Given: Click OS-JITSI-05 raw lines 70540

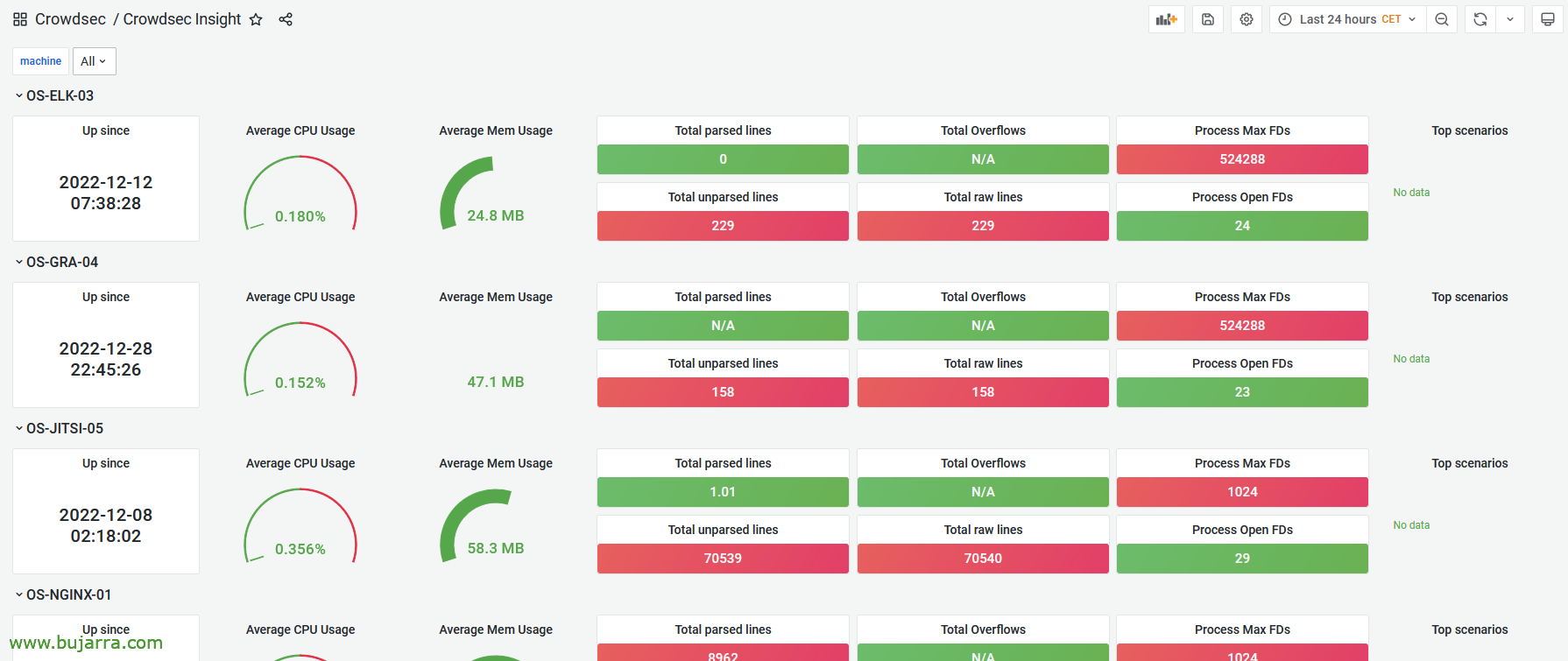Looking at the screenshot, I should [983, 559].
